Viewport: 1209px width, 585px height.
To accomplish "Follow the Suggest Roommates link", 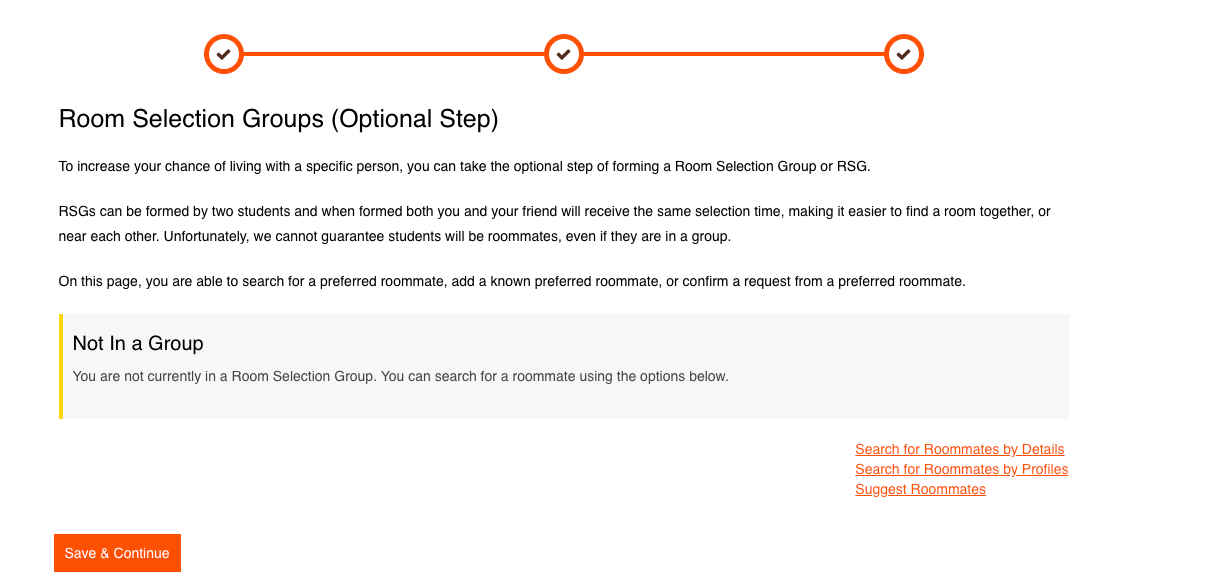I will point(920,490).
